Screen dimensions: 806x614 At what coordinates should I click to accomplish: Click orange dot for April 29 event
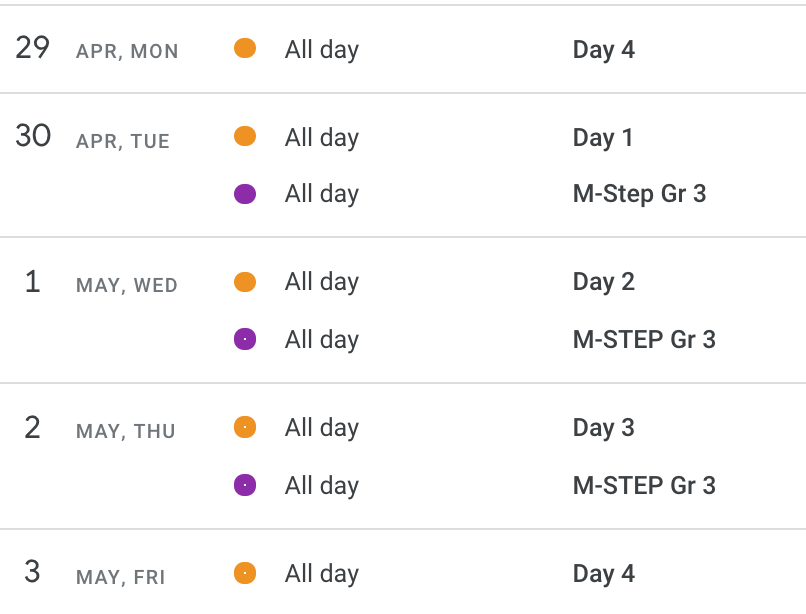245,48
